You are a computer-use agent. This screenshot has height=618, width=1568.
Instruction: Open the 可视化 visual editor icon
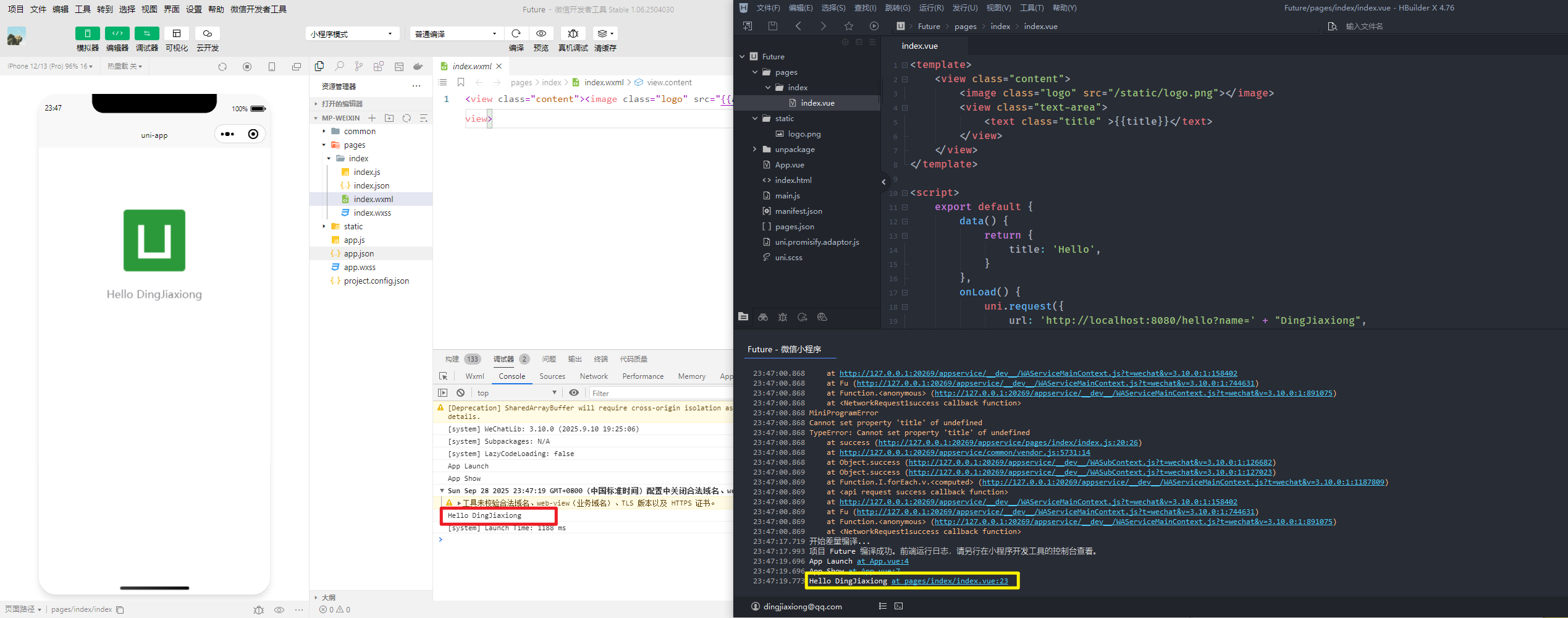coord(177,33)
